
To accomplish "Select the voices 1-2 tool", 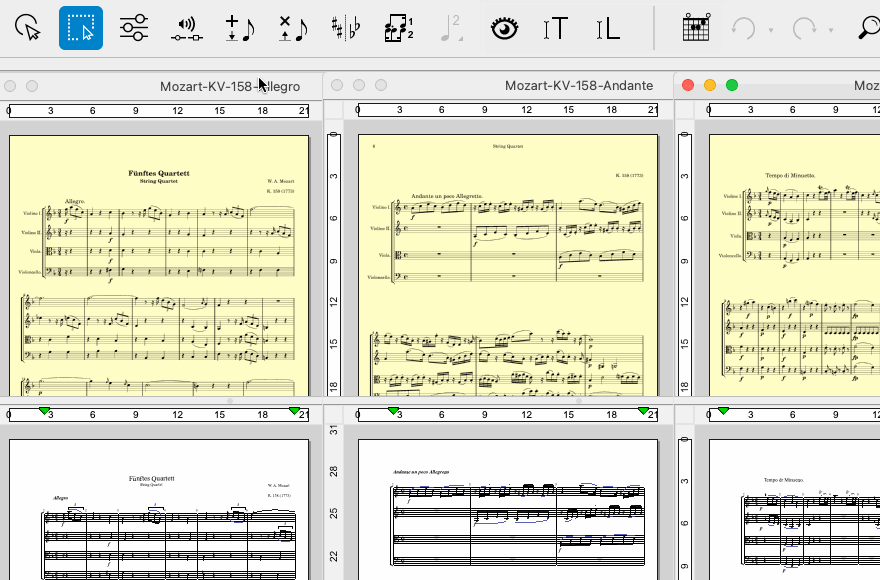I will [x=399, y=28].
